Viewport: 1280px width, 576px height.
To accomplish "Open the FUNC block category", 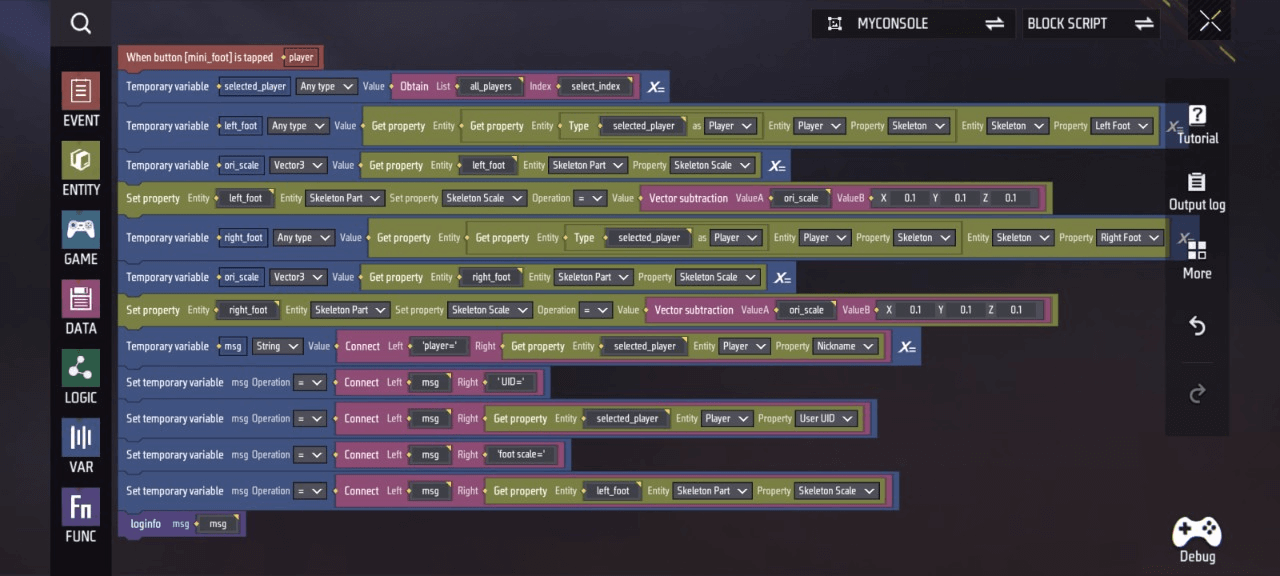I will pyautogui.click(x=81, y=515).
